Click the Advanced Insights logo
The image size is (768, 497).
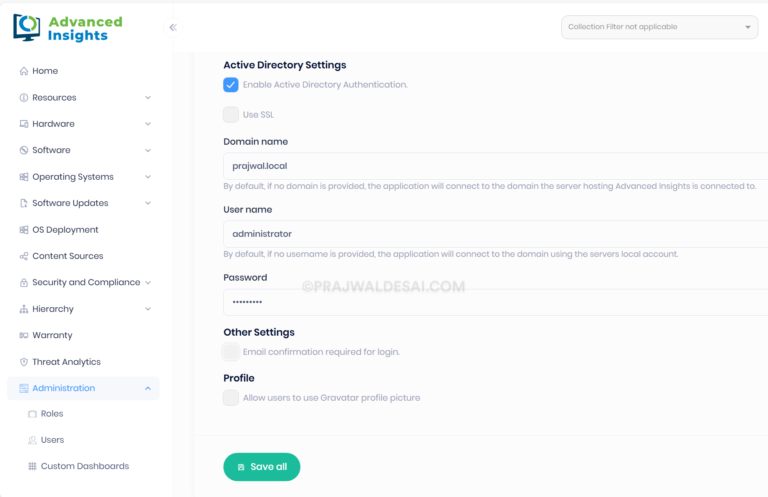(x=68, y=28)
